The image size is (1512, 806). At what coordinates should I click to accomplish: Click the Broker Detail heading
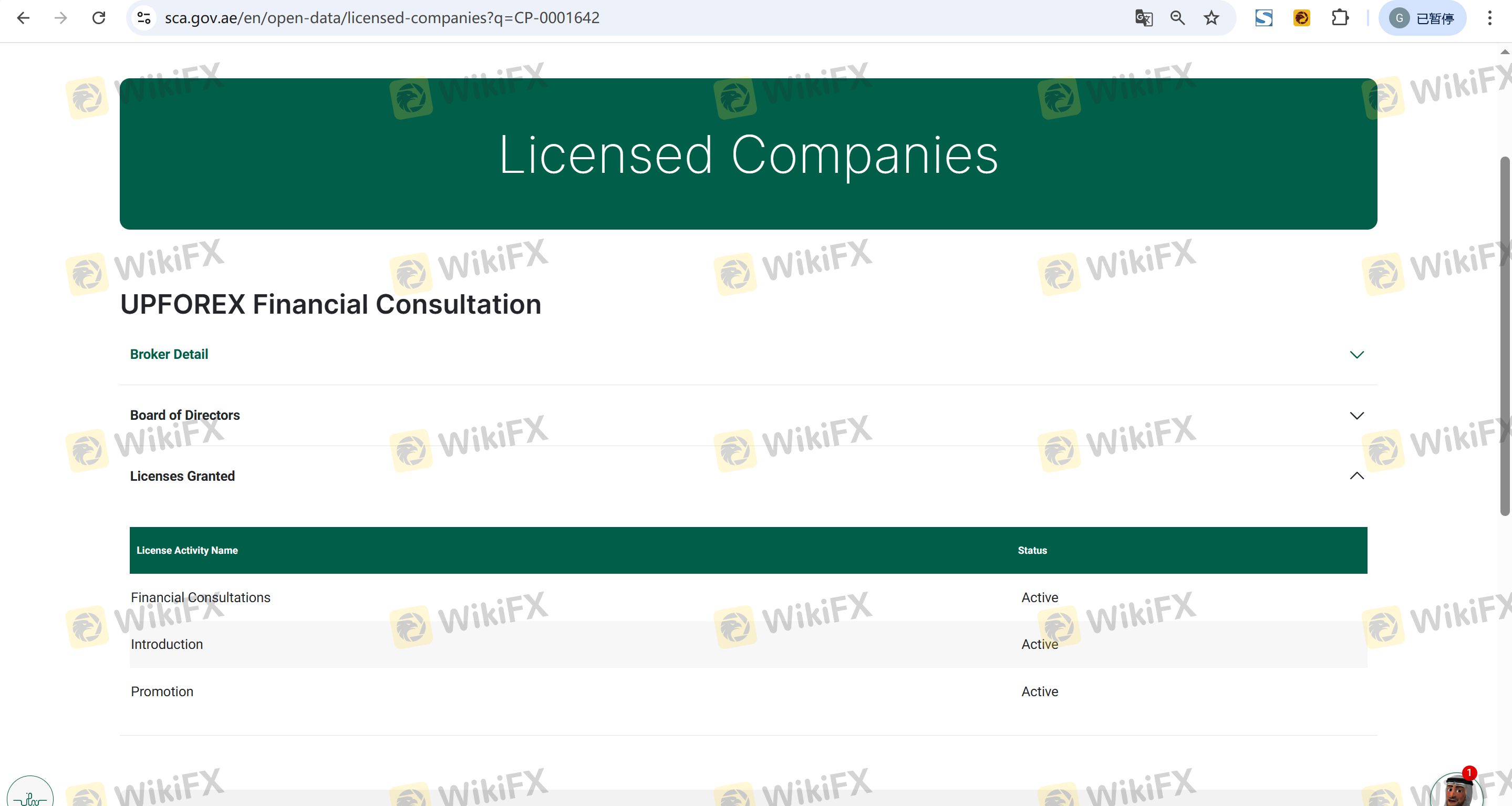tap(169, 354)
